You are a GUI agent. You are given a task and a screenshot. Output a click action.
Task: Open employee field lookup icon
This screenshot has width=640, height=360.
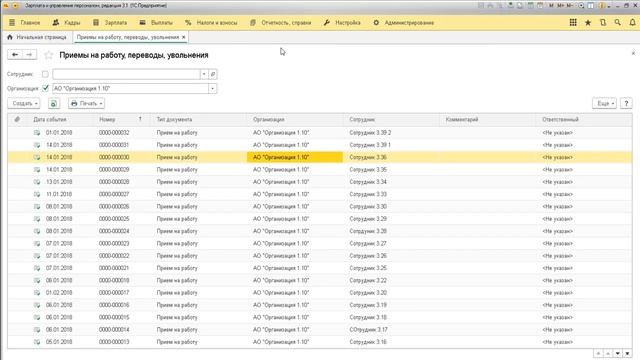coord(213,74)
